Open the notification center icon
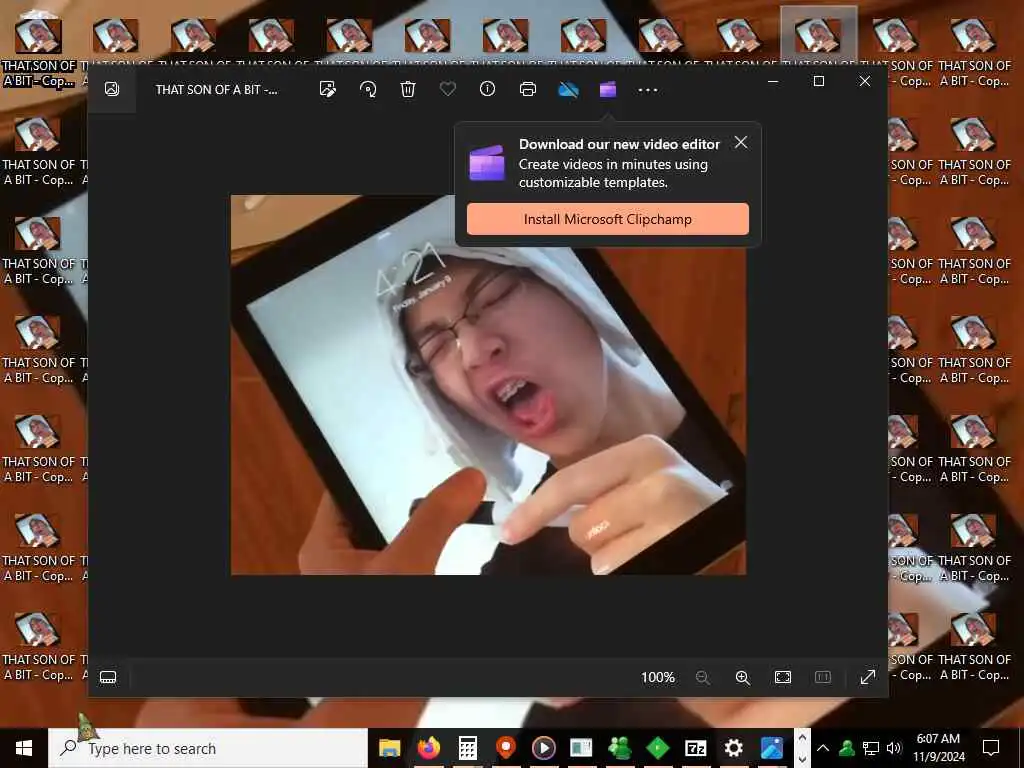Screen dimensions: 1024x768 coord(991,748)
